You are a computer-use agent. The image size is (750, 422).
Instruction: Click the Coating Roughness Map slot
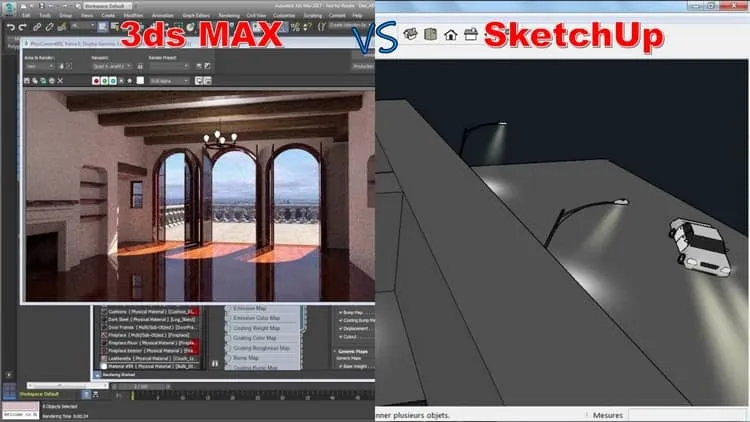click(263, 348)
